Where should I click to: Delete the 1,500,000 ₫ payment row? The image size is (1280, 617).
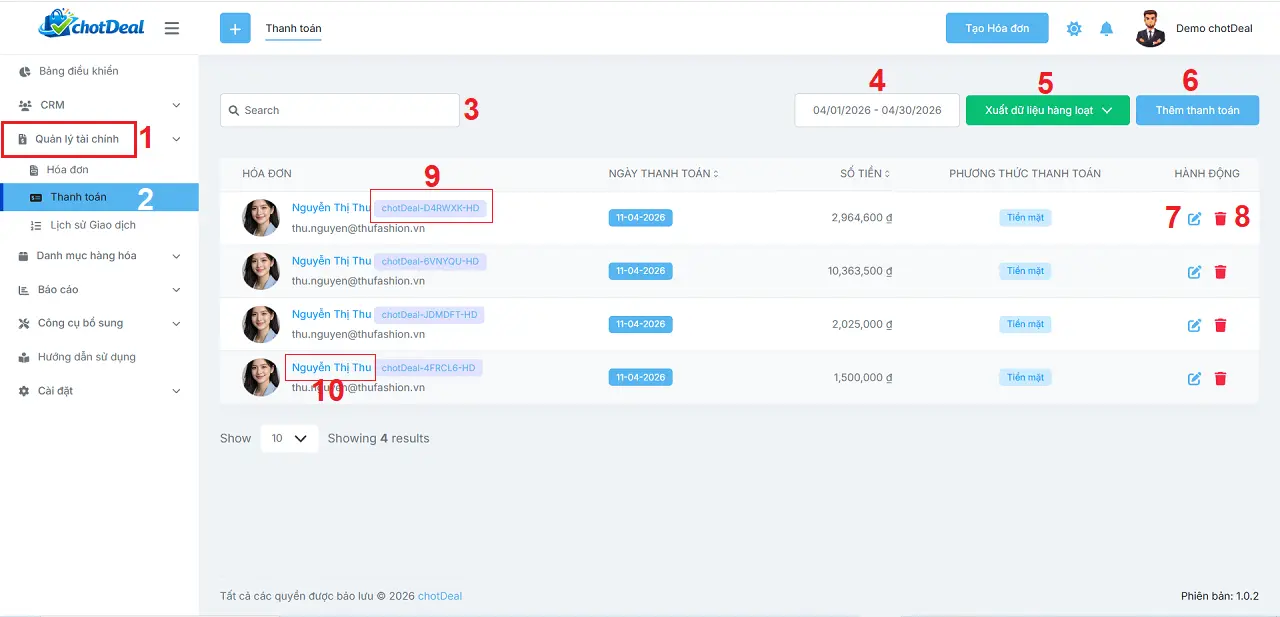click(1220, 379)
